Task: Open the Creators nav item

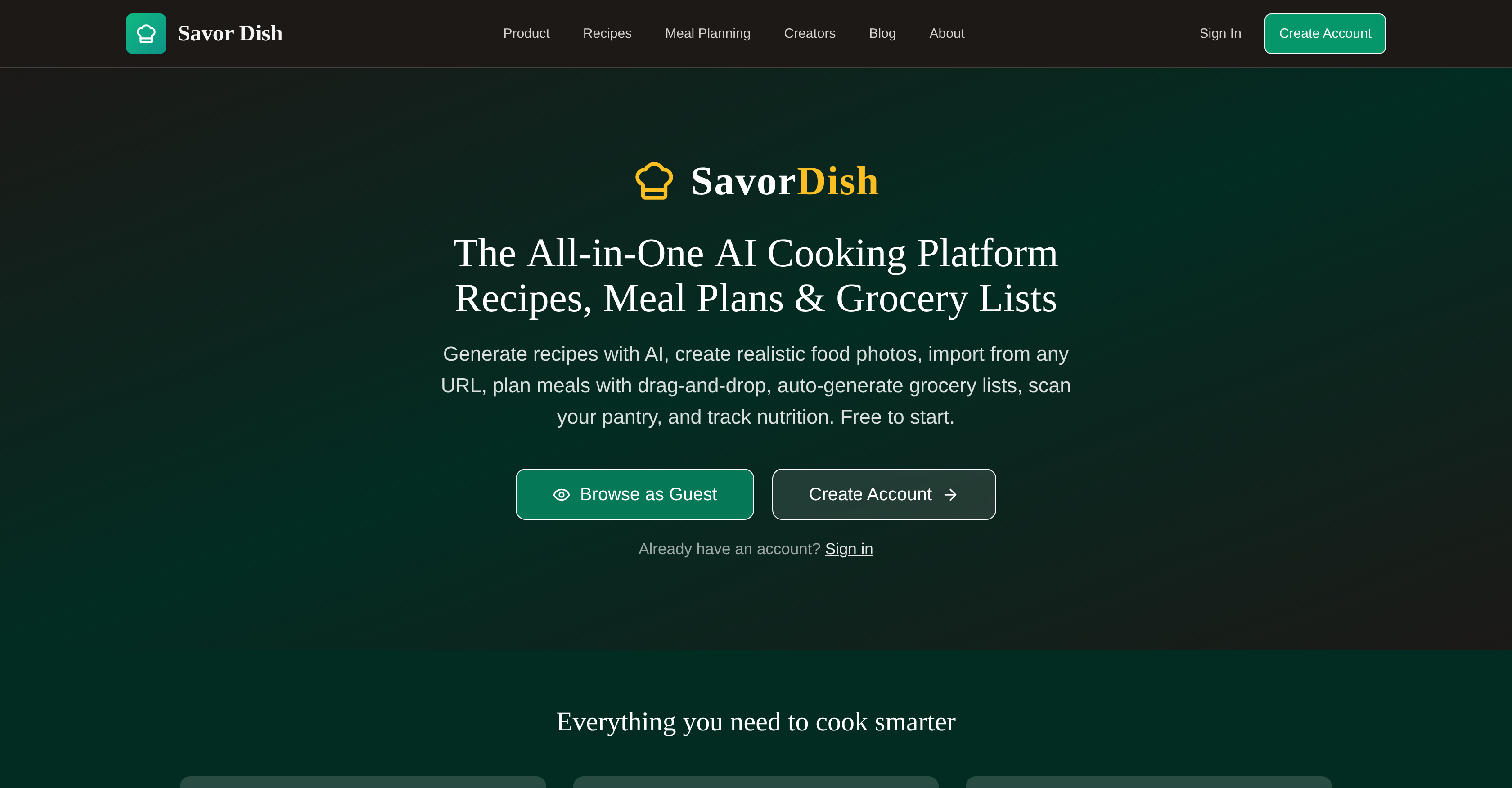Action: [x=810, y=33]
